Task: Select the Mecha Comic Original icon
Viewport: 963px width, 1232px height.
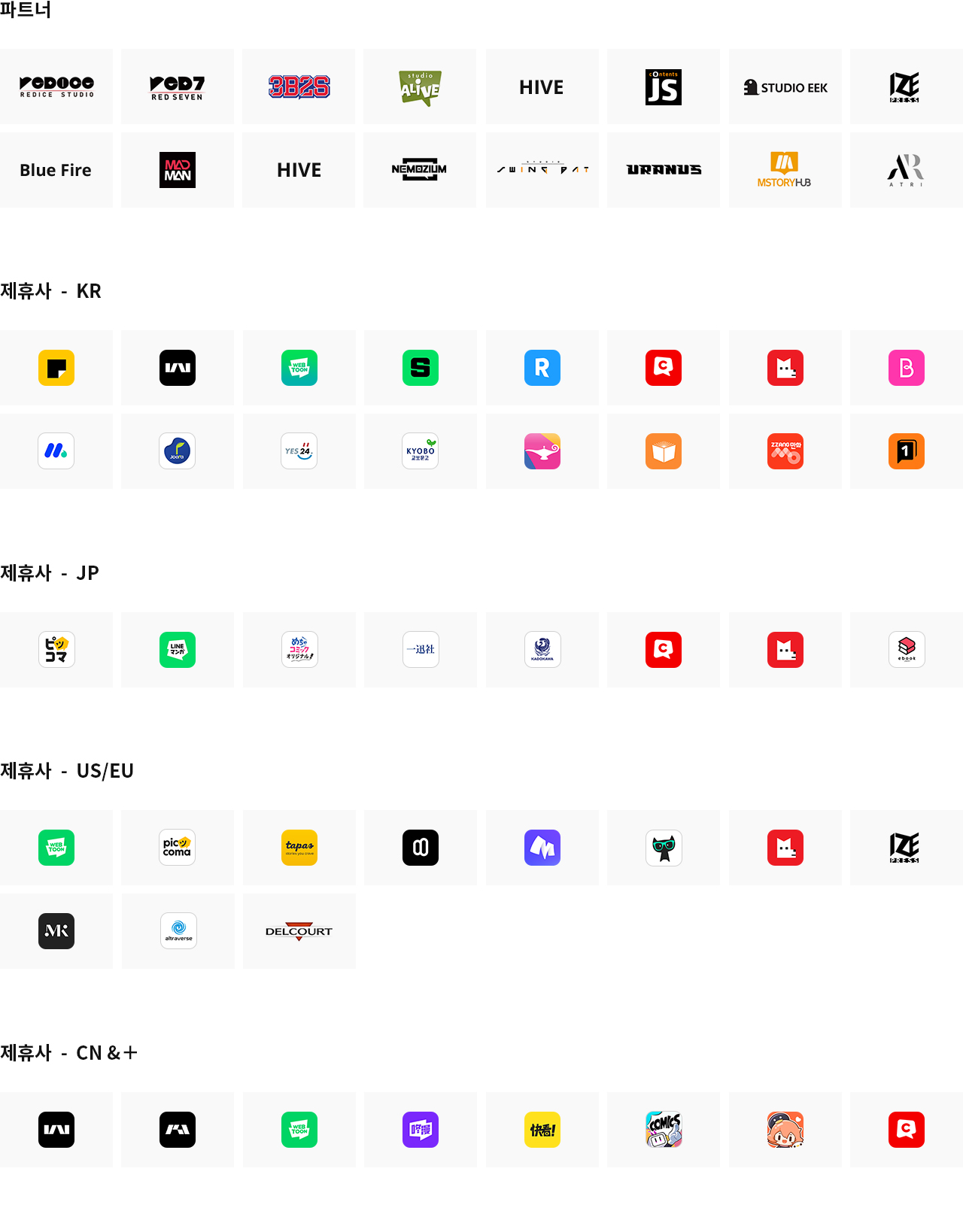Action: point(299,650)
